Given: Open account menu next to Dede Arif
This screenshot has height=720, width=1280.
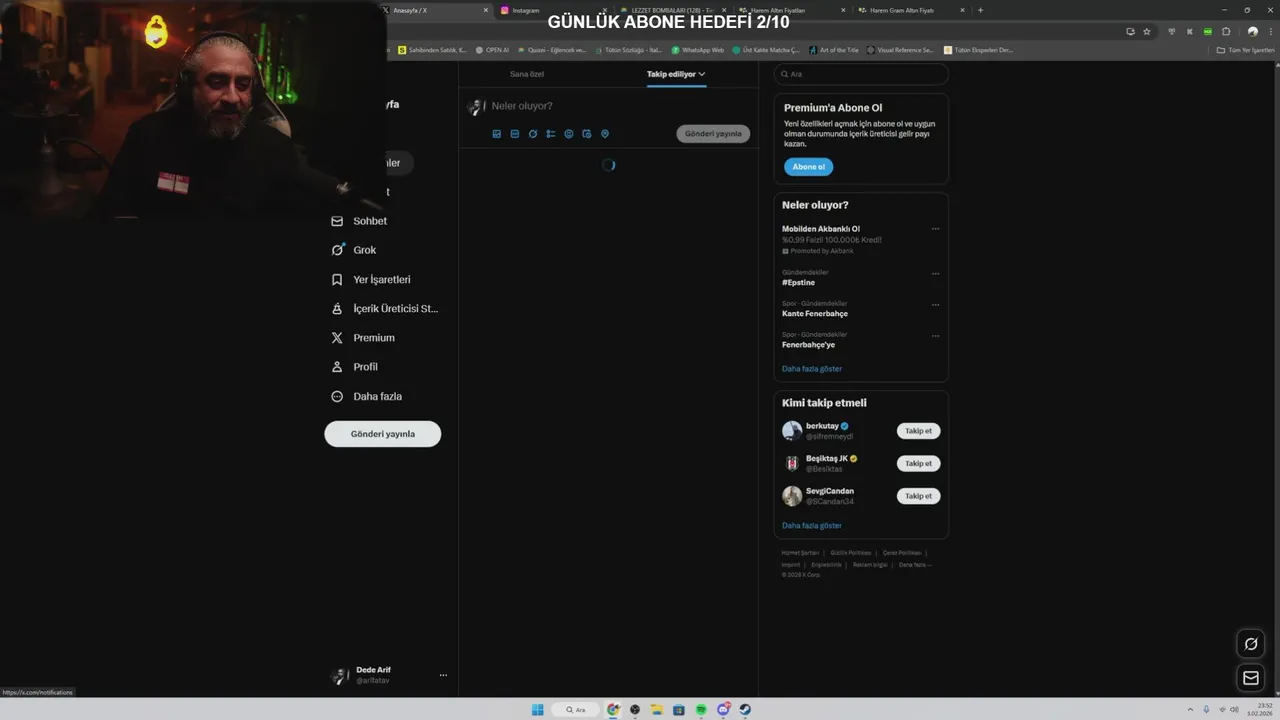Looking at the screenshot, I should [443, 675].
